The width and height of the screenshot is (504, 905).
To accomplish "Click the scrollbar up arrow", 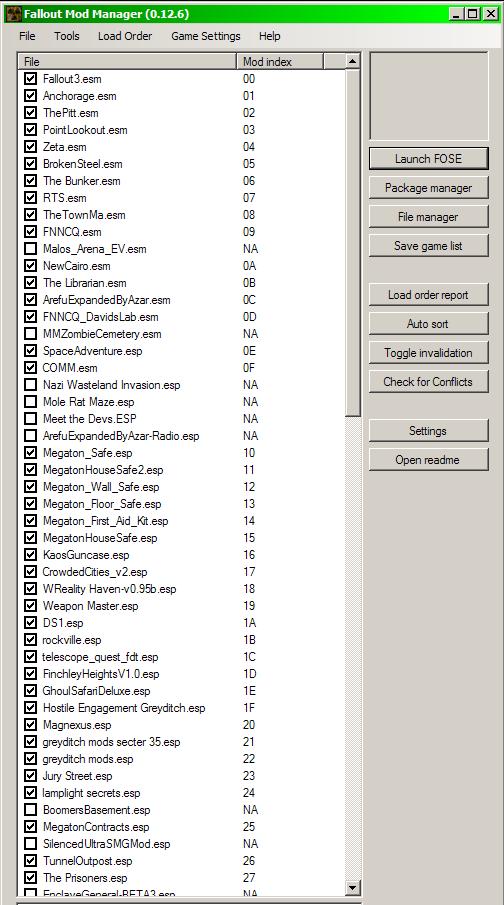I will pyautogui.click(x=352, y=61).
